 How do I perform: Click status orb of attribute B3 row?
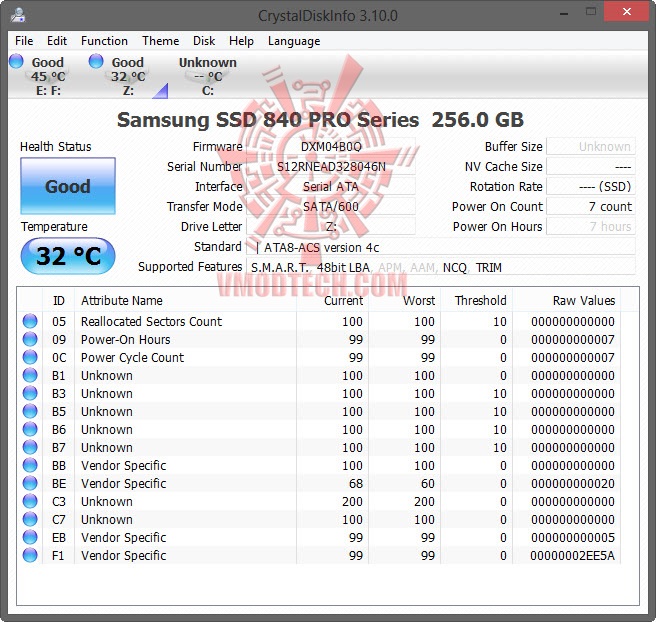click(30, 393)
